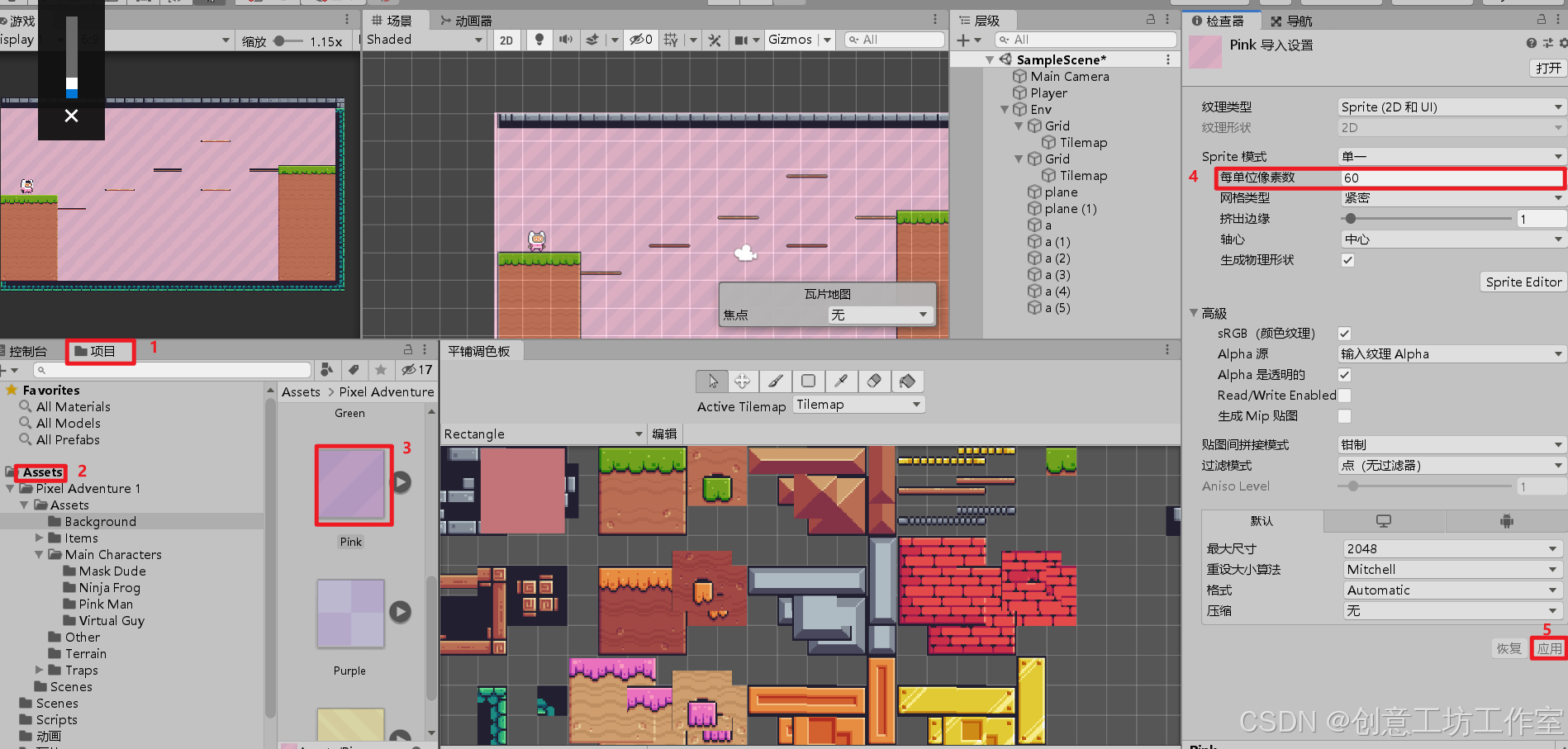Toggle scene effects (skybox, fog) icon
The width and height of the screenshot is (1568, 749).
(x=592, y=40)
